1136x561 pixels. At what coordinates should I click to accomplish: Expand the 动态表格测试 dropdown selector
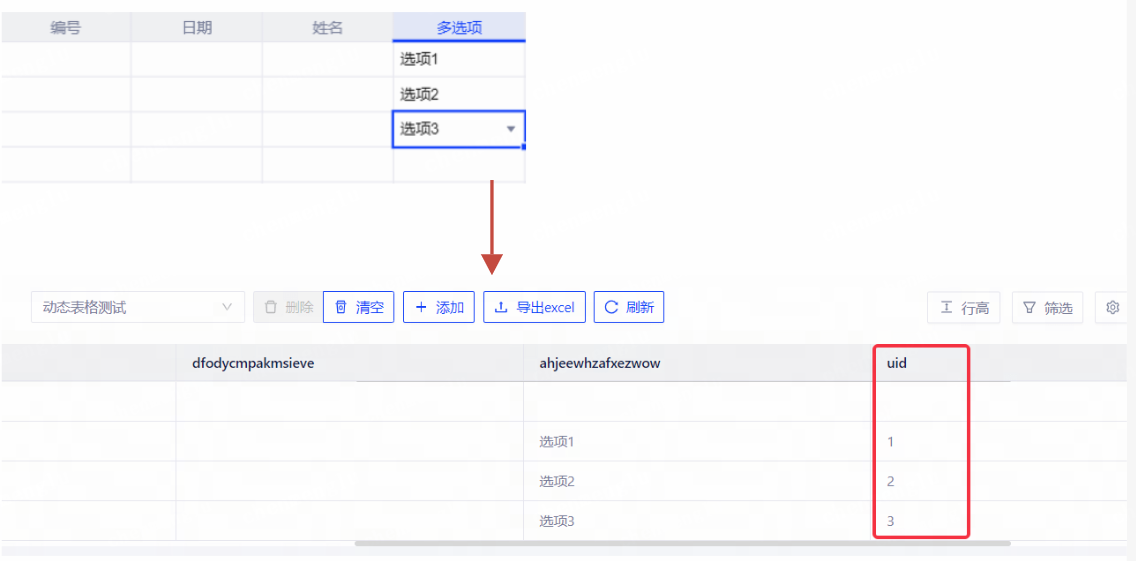(x=138, y=308)
